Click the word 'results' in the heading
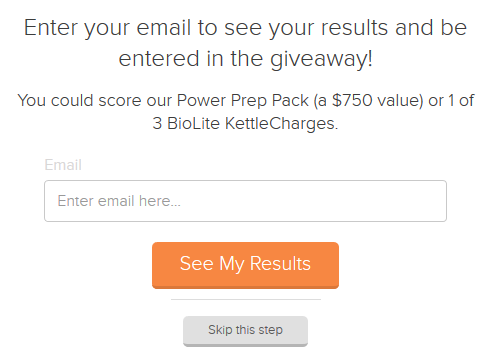 [354, 28]
